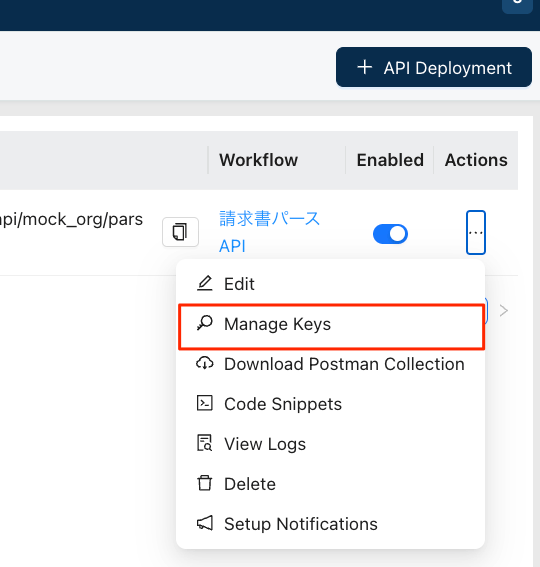Click the View Logs document icon

pos(205,443)
